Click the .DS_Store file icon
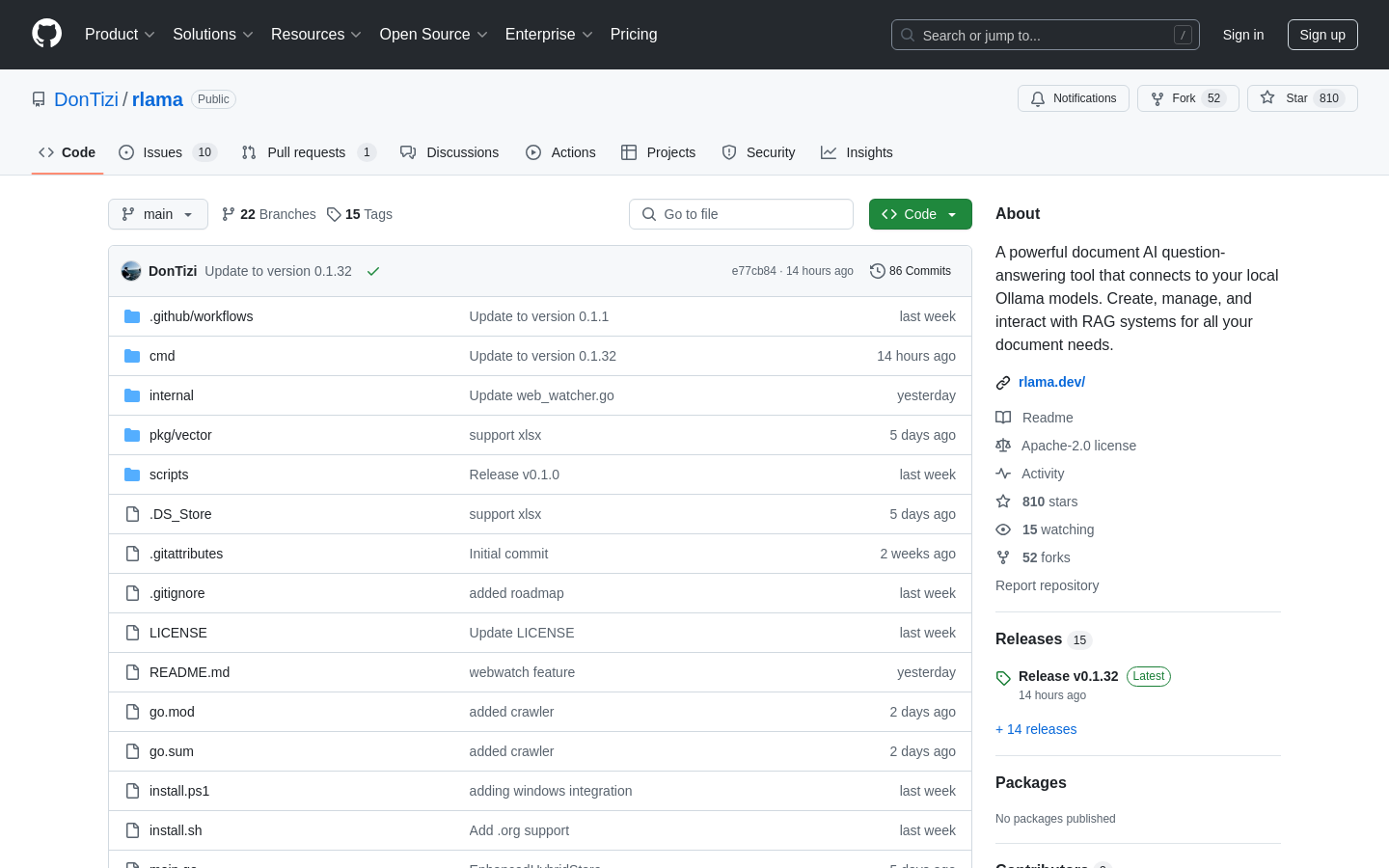 coord(132,514)
